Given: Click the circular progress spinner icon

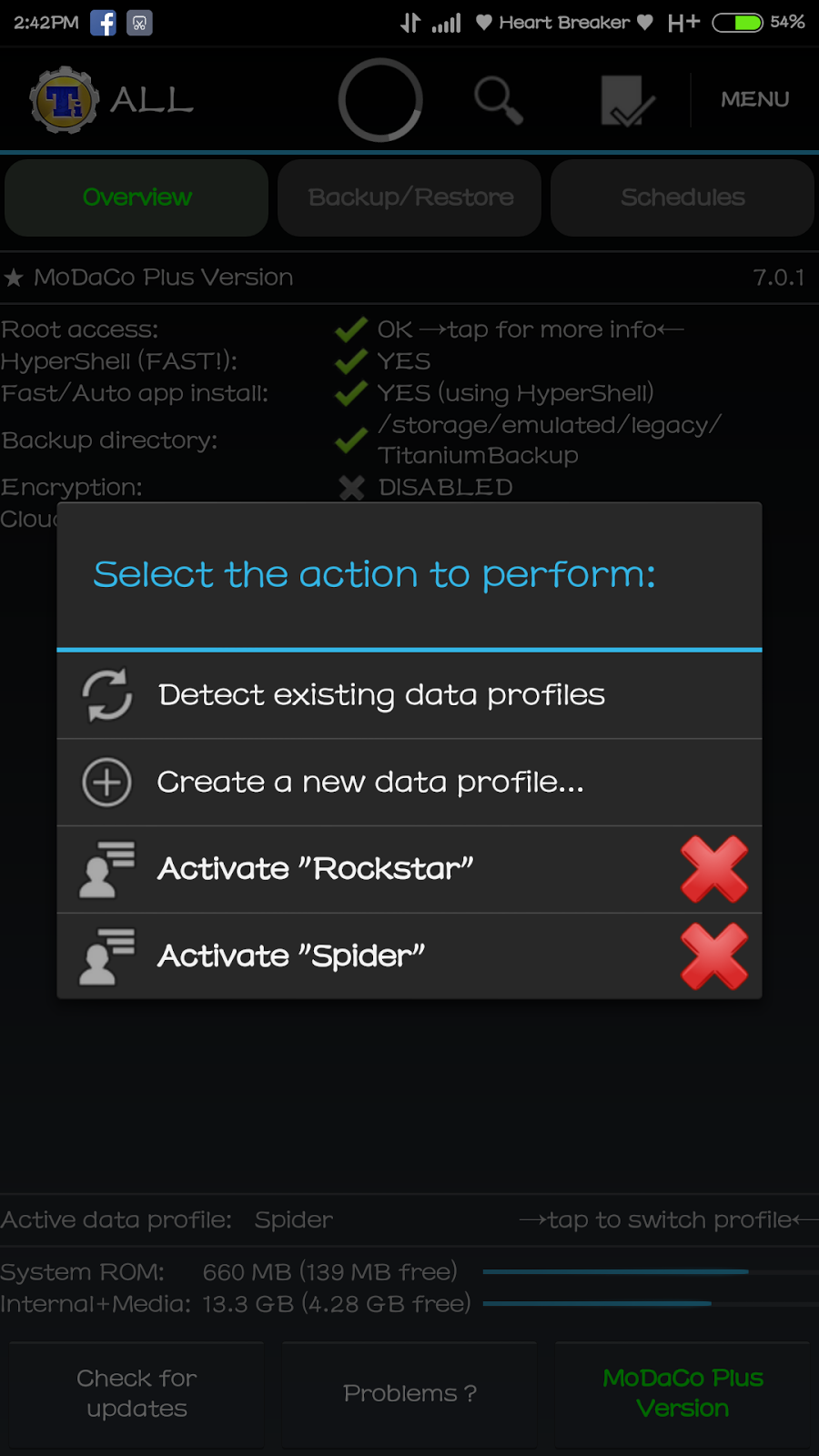Looking at the screenshot, I should [x=380, y=100].
